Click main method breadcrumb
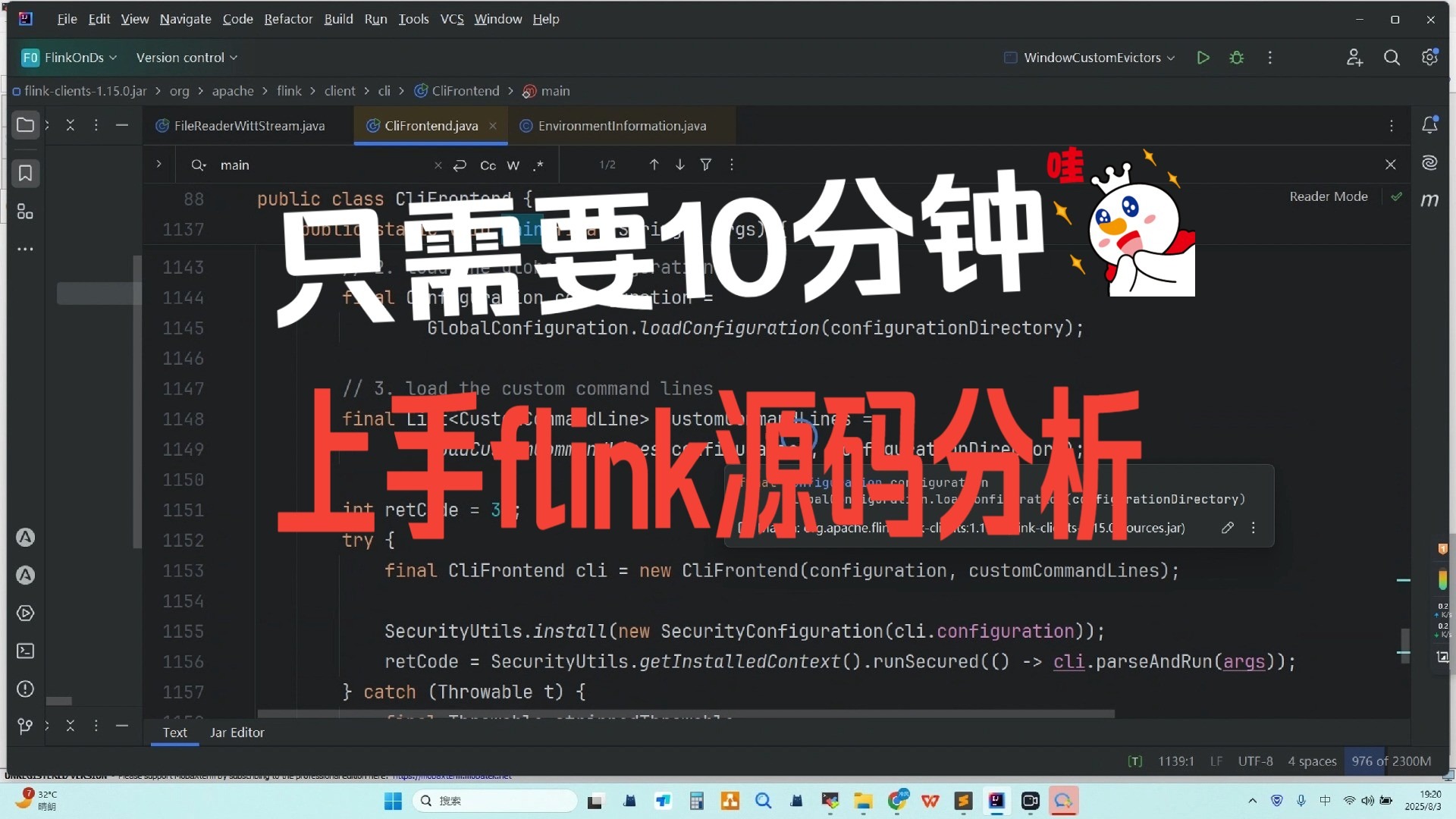 pyautogui.click(x=547, y=91)
